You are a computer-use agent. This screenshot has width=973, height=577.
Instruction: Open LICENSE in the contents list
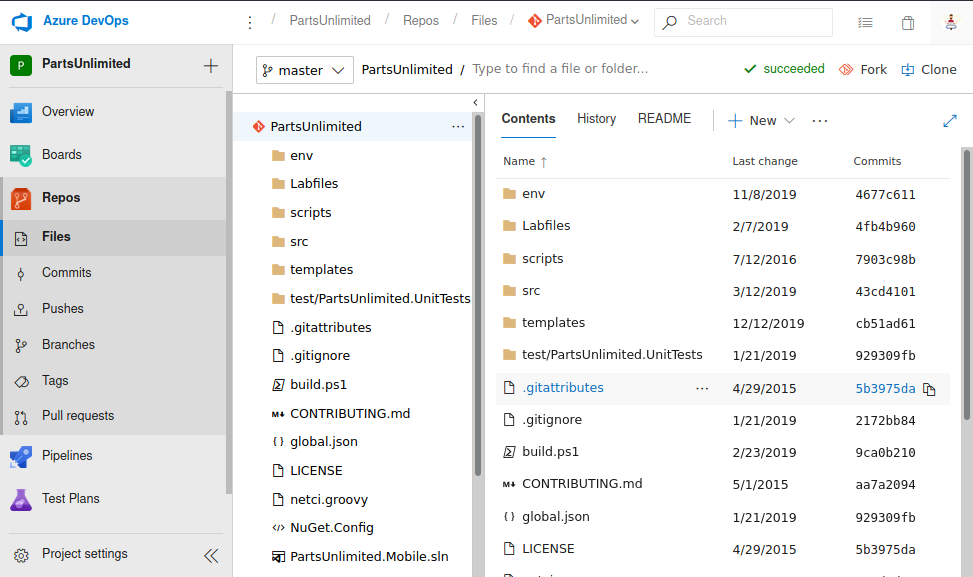click(x=548, y=548)
